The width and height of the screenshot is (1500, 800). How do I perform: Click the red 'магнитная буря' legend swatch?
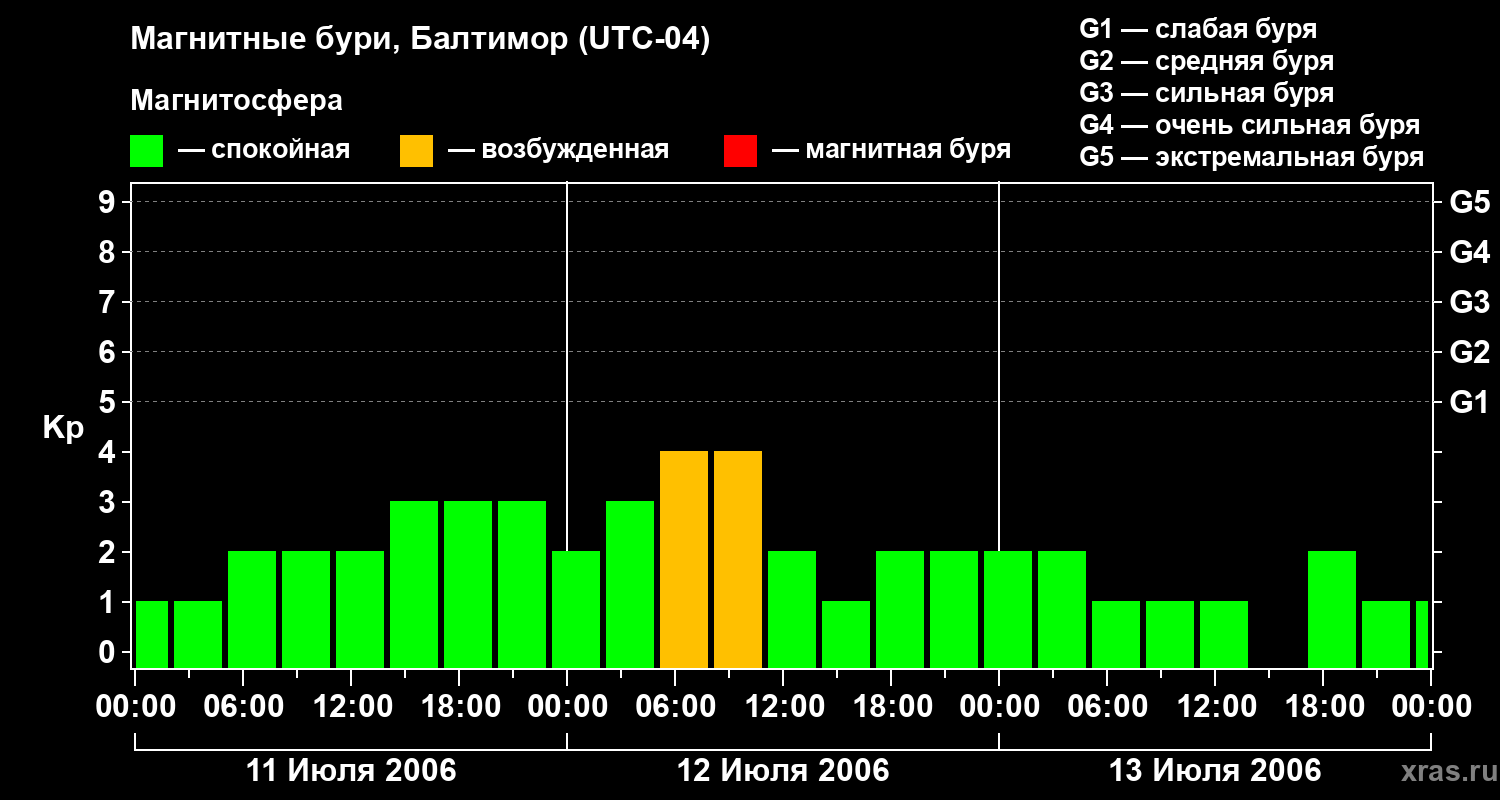pyautogui.click(x=741, y=151)
